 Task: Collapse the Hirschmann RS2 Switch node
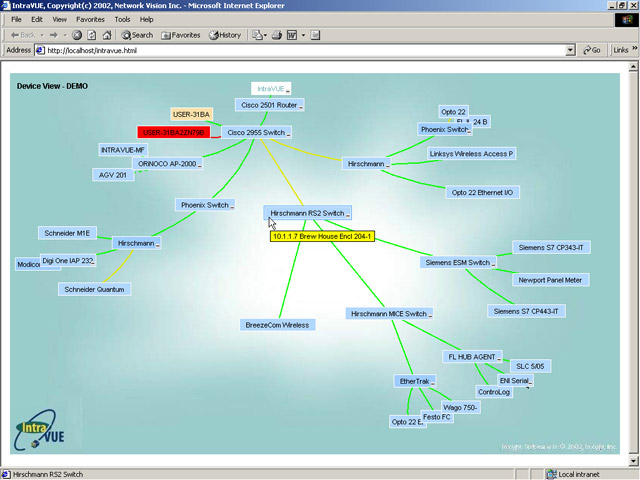348,215
